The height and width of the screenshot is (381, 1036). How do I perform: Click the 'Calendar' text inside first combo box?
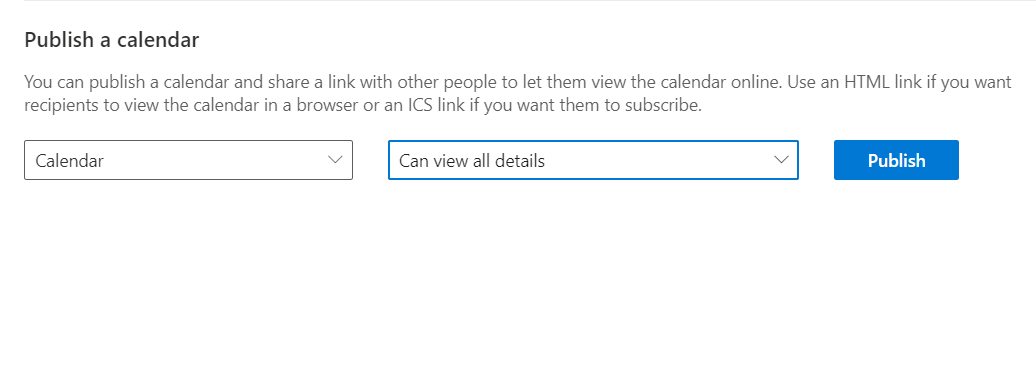click(x=69, y=160)
